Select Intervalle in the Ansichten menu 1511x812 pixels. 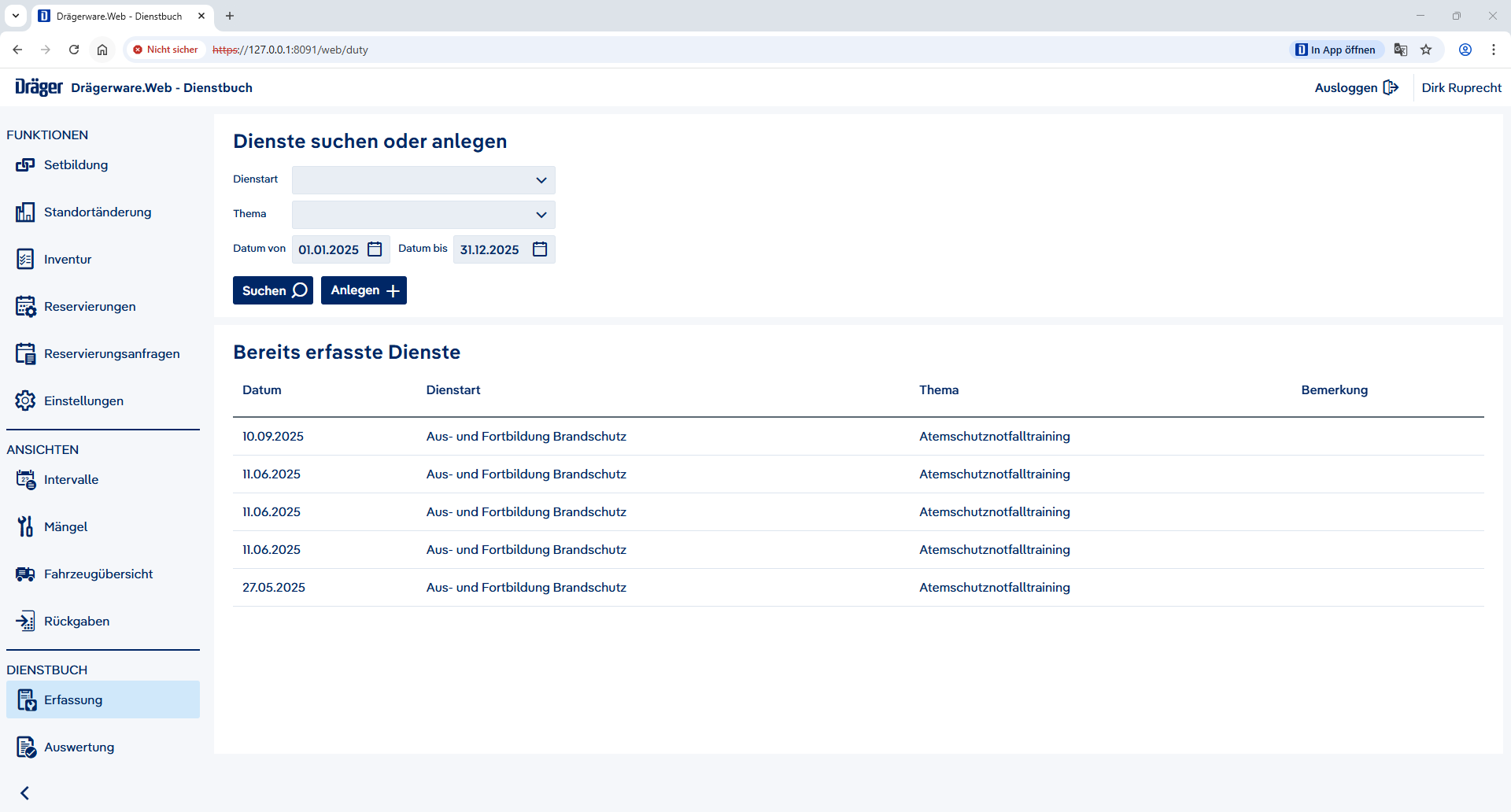[x=71, y=480]
